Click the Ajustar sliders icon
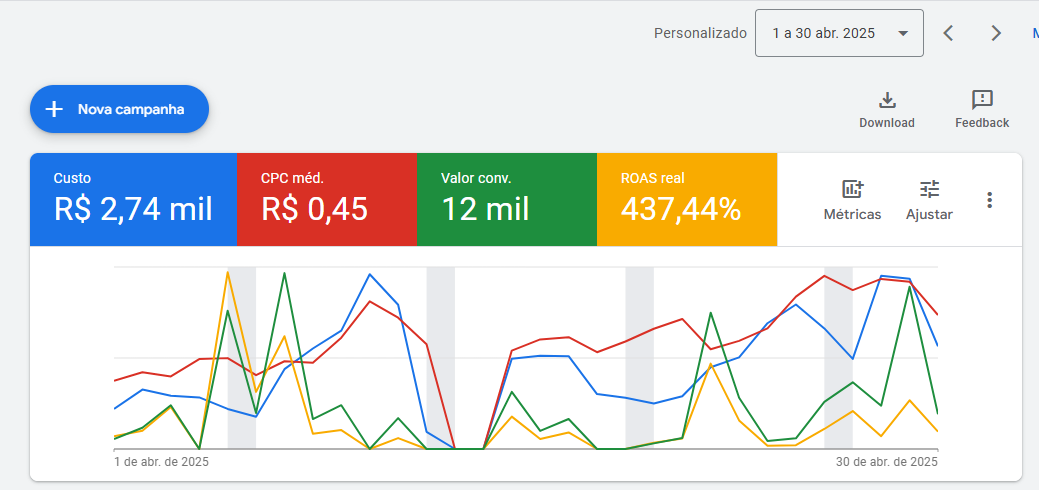The image size is (1039, 490). 929,189
